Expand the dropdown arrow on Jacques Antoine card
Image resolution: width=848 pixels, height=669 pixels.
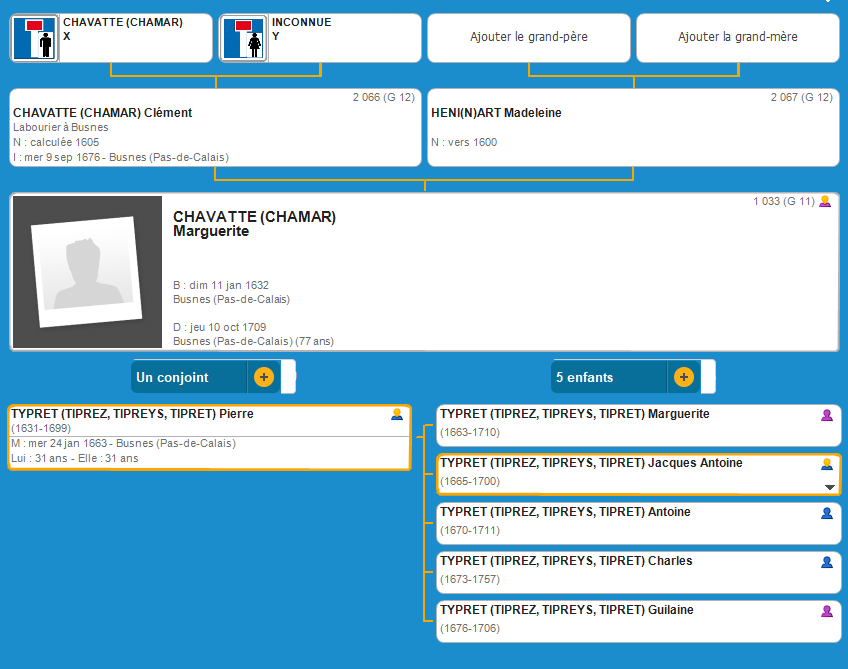(828, 487)
